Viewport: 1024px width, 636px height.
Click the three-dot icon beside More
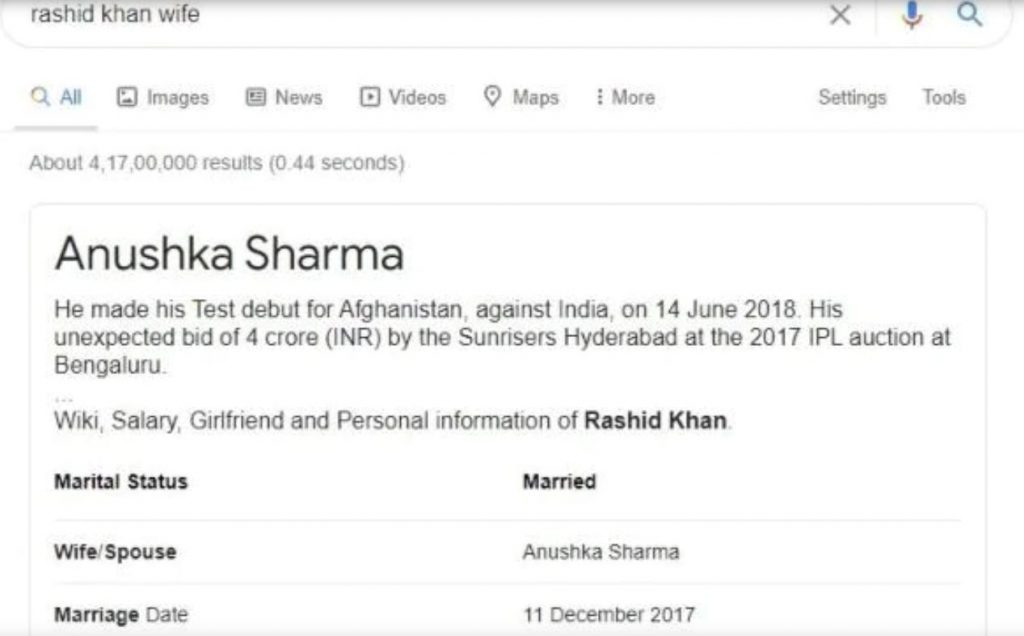click(x=599, y=97)
